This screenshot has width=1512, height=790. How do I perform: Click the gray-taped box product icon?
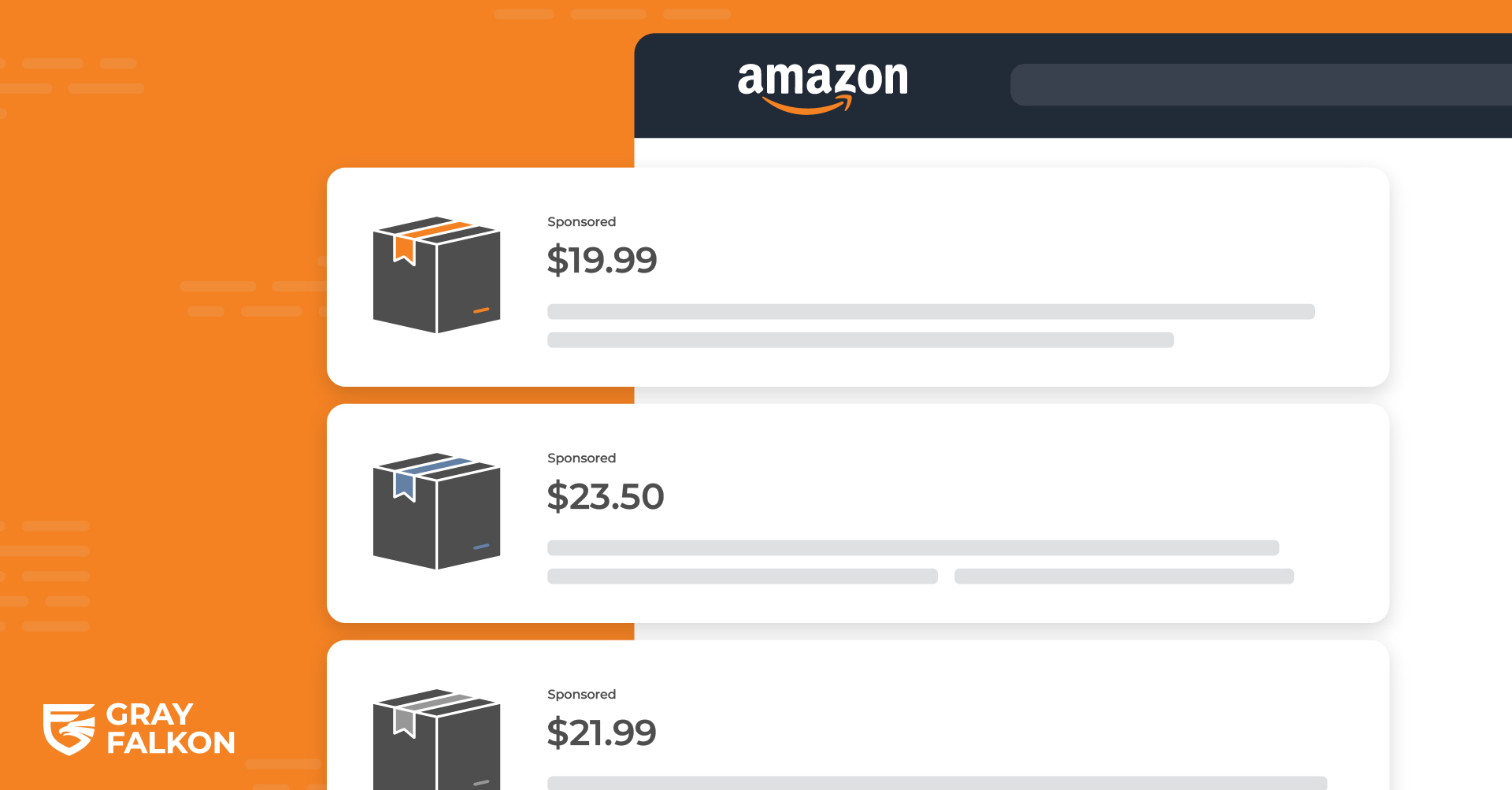436,739
